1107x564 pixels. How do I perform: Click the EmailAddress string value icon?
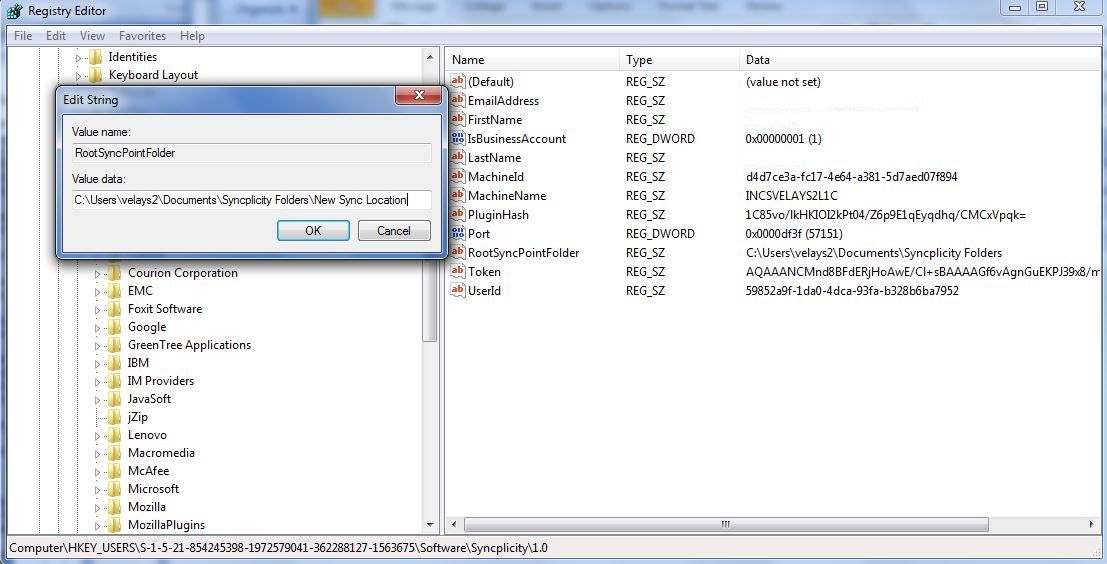(458, 101)
